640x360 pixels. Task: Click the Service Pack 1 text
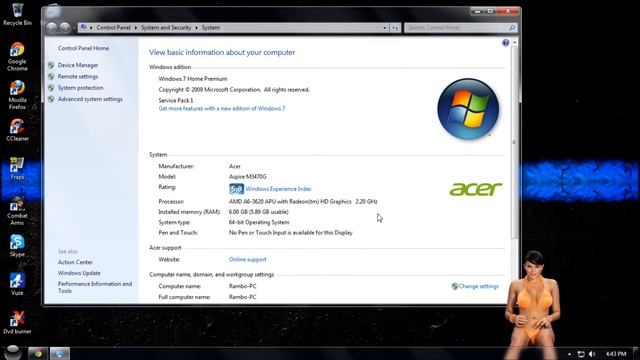[x=176, y=100]
